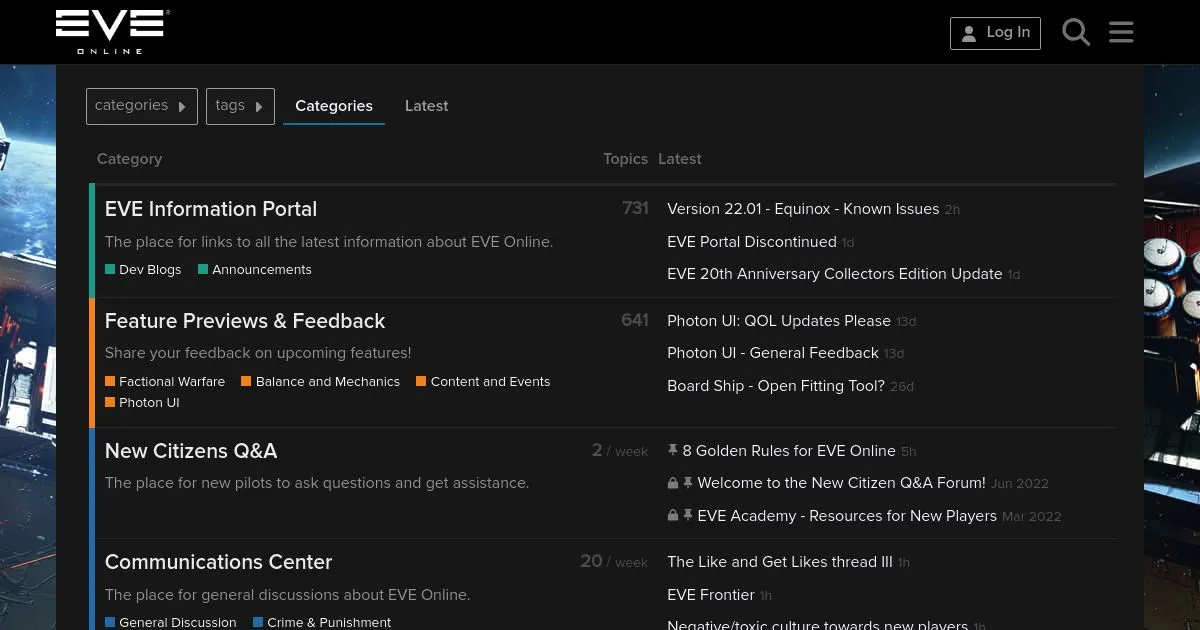The image size is (1200, 630).
Task: Click the Log In button
Action: click(995, 33)
